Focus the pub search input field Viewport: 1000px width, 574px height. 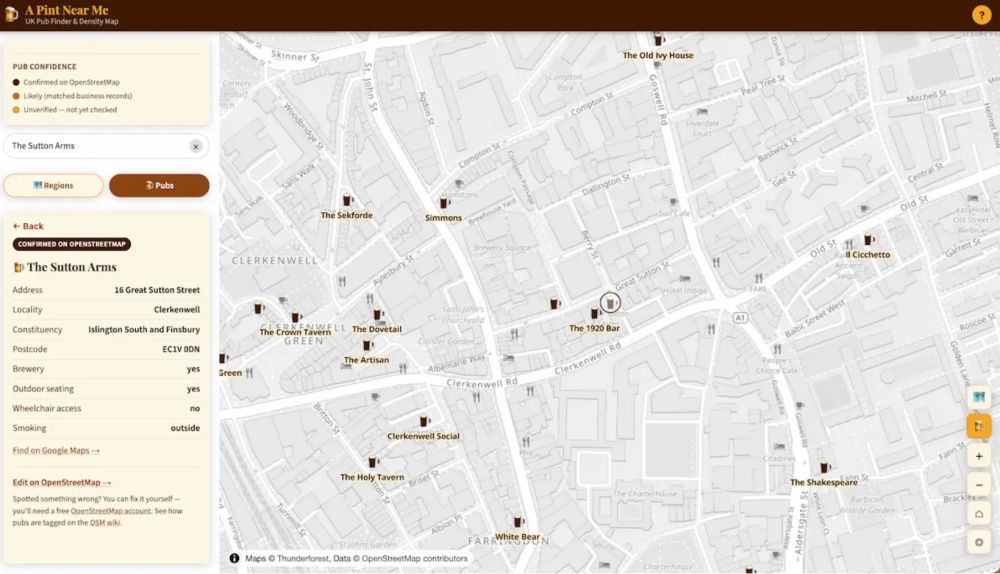tap(106, 146)
